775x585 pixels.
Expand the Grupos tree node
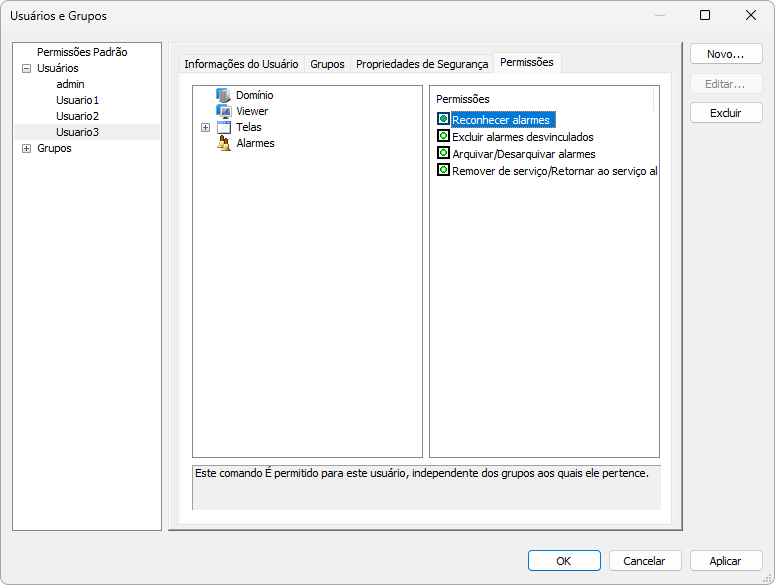(x=26, y=148)
